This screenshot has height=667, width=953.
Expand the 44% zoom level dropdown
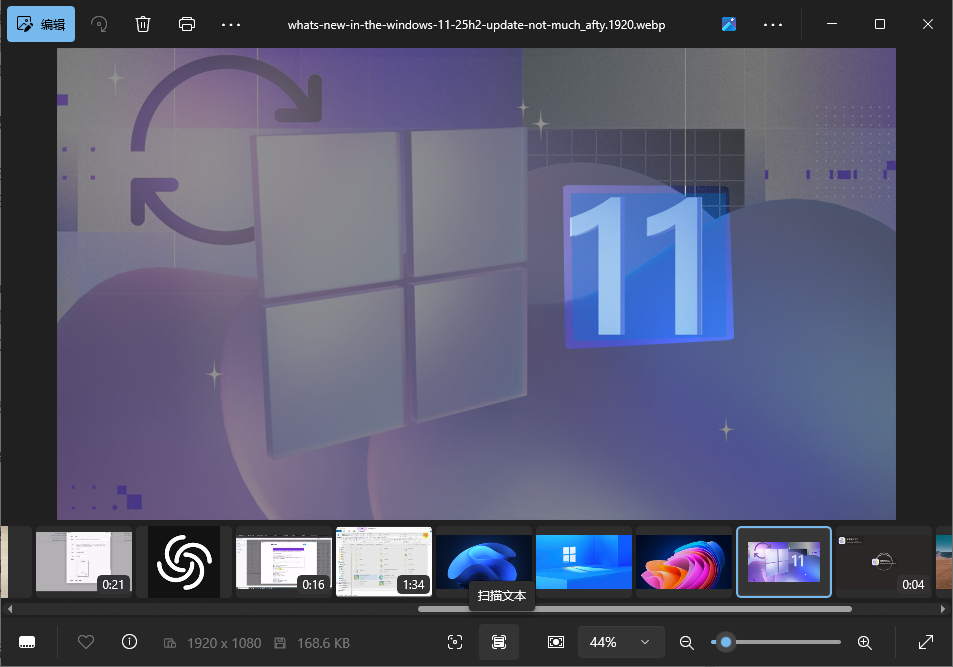pos(620,642)
